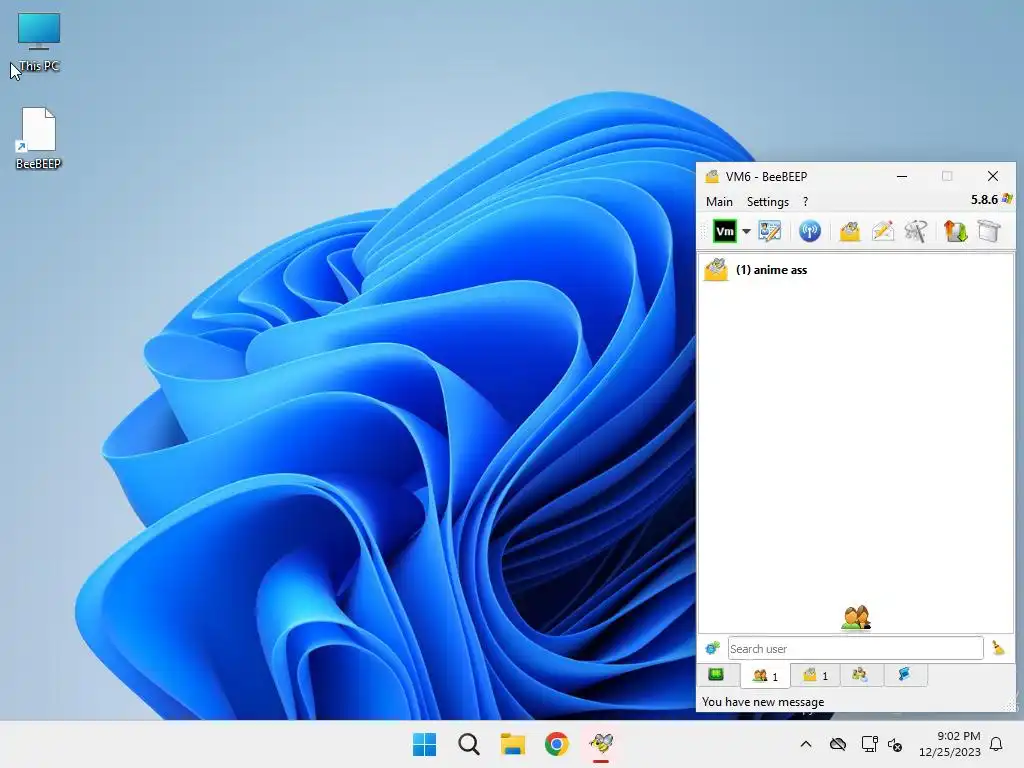Select the This PC desktop icon

click(x=39, y=42)
